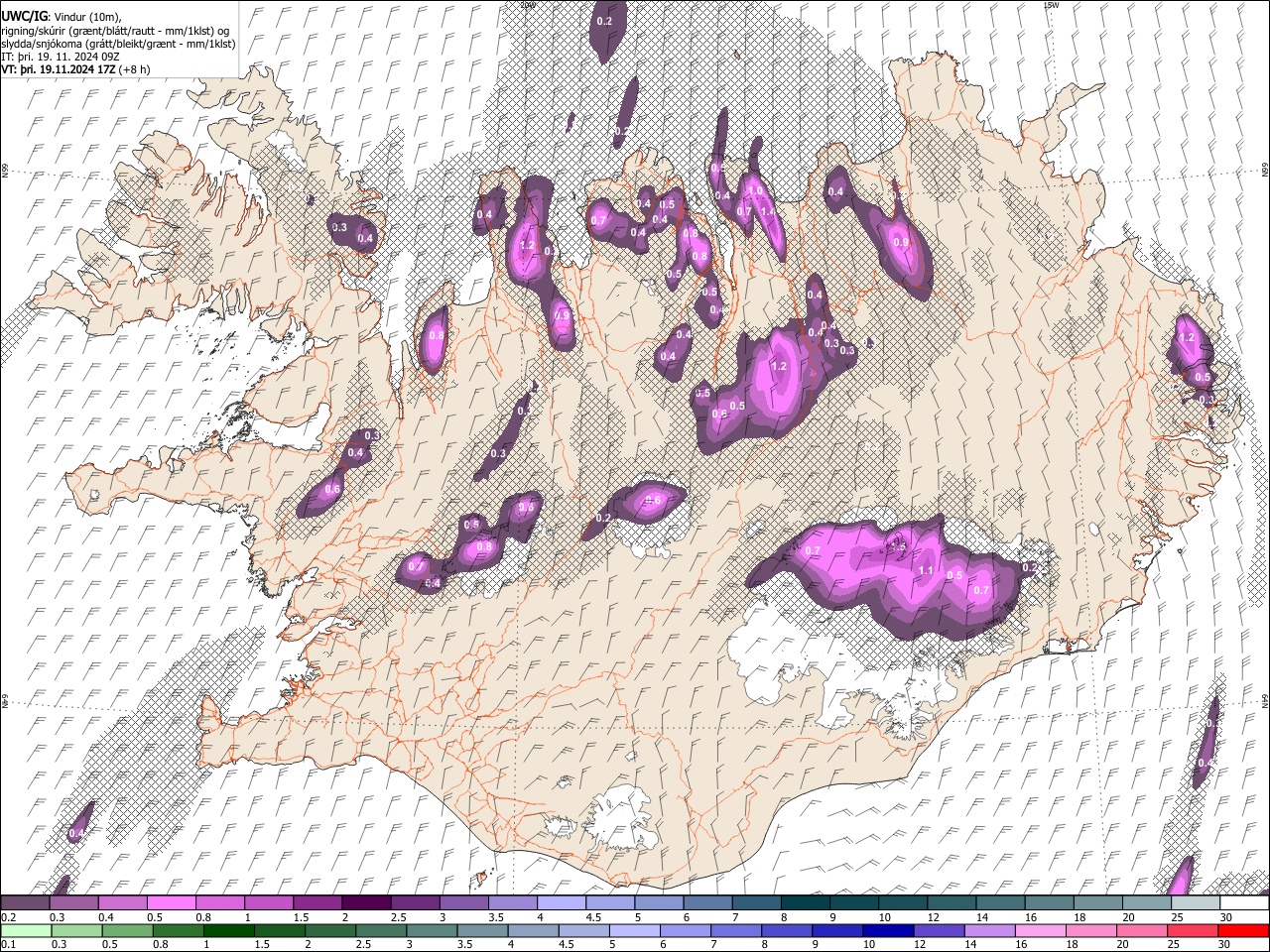This screenshot has height=952, width=1270.
Task: Click the grey-blue 4 rain-scale swatch
Action: (532, 930)
